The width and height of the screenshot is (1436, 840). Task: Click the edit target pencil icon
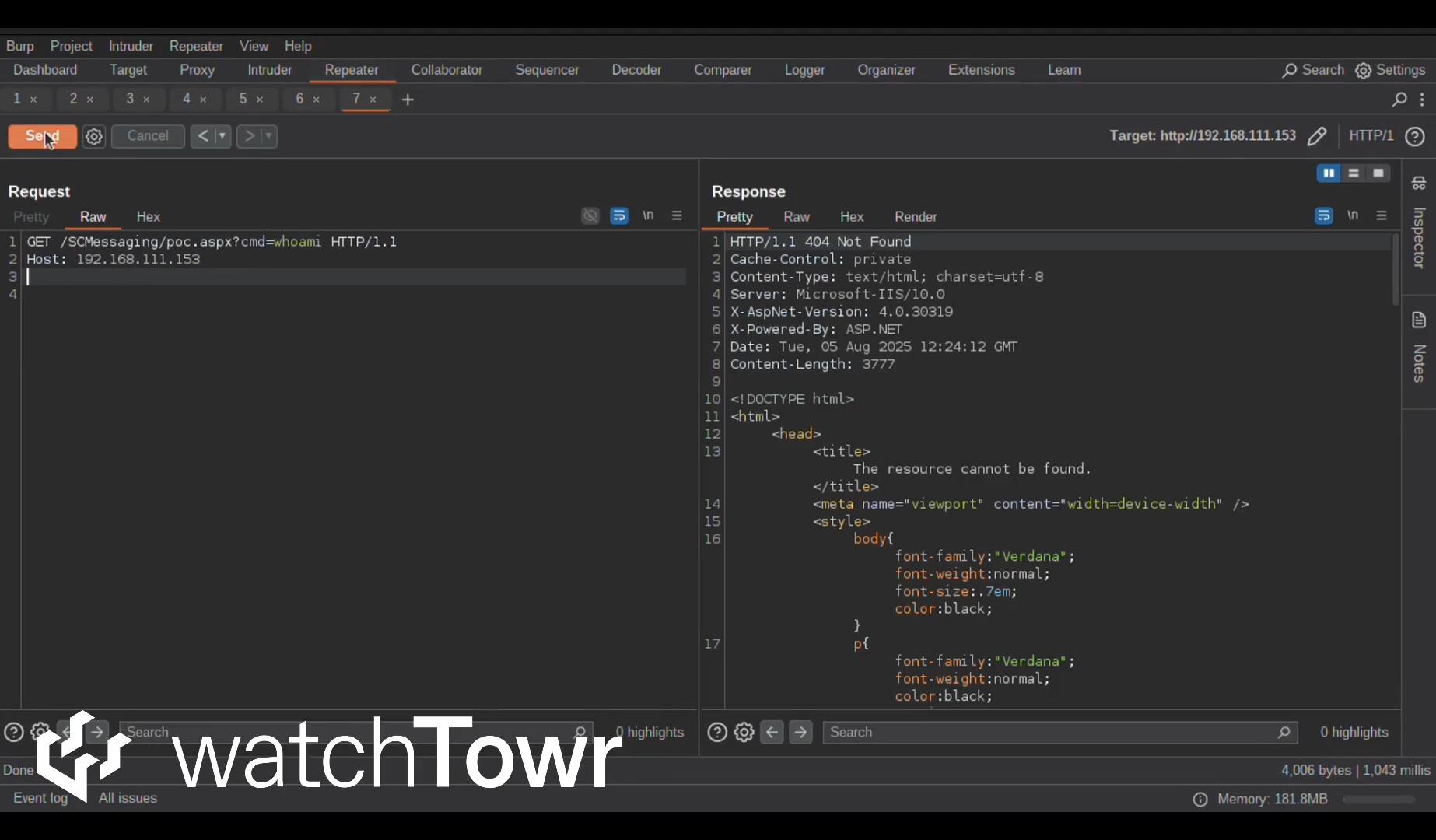coord(1316,136)
